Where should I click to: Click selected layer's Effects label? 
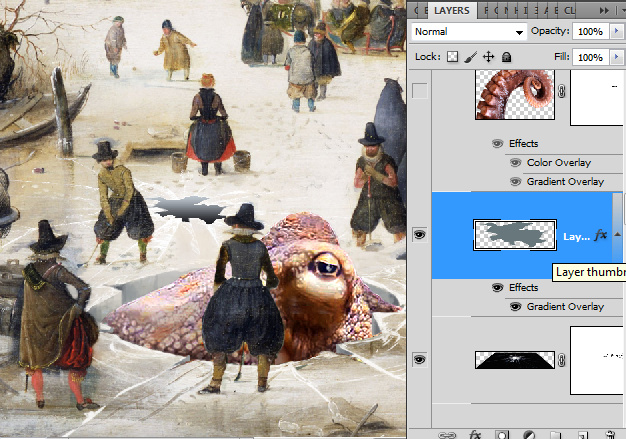tap(523, 287)
